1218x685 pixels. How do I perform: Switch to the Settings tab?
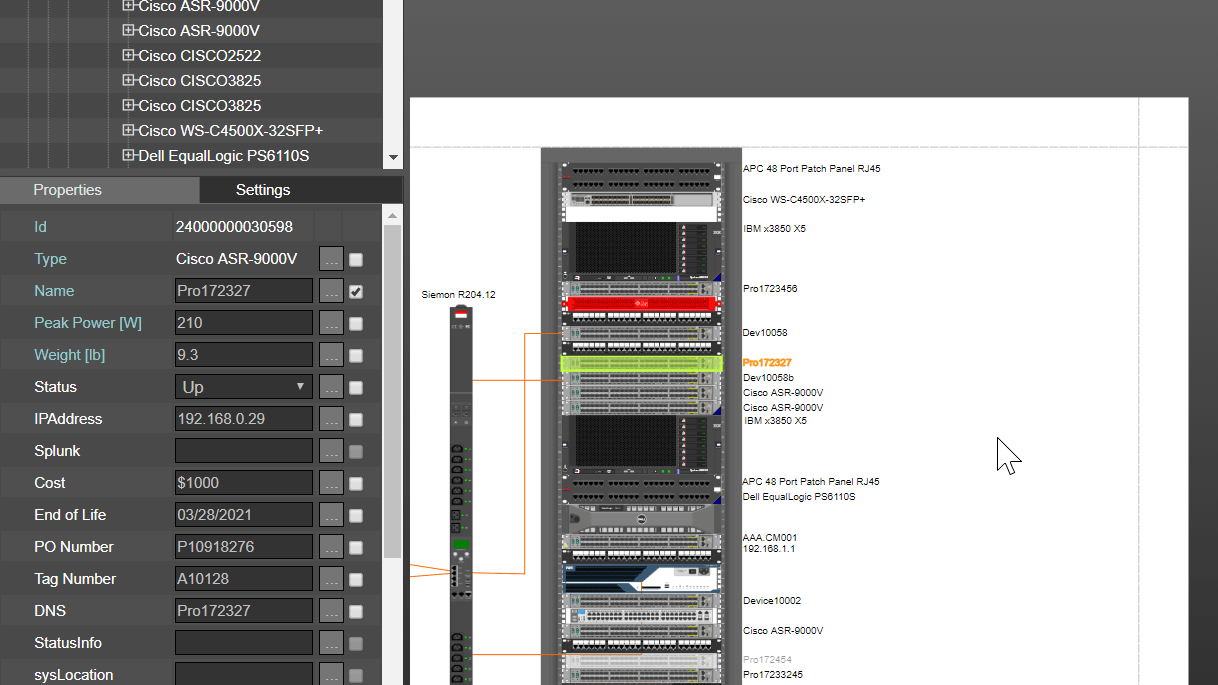coord(263,190)
